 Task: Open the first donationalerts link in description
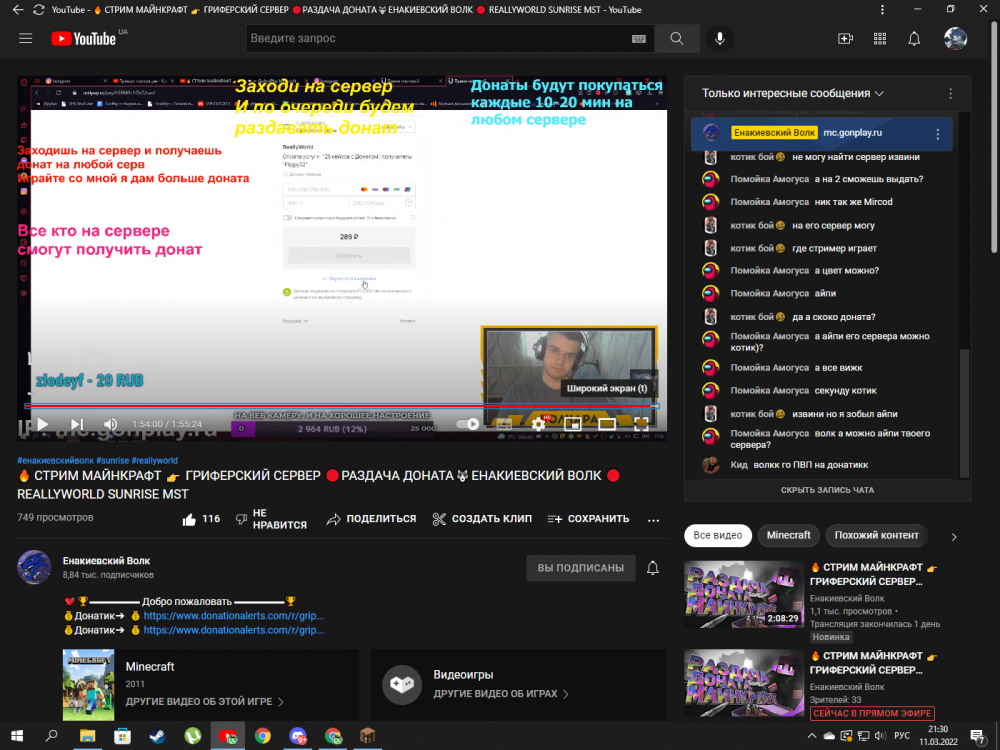[x=233, y=615]
